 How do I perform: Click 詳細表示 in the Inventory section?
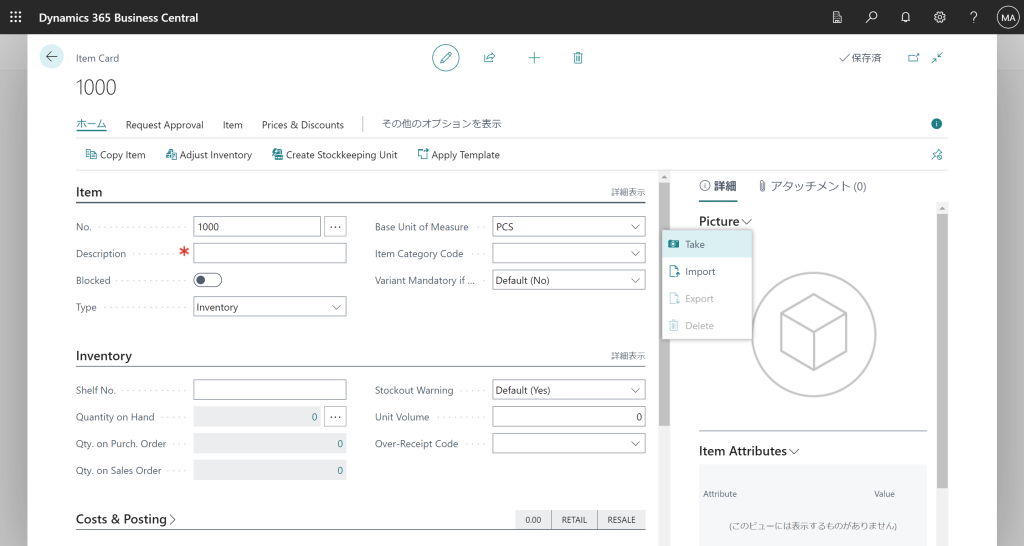(628, 356)
